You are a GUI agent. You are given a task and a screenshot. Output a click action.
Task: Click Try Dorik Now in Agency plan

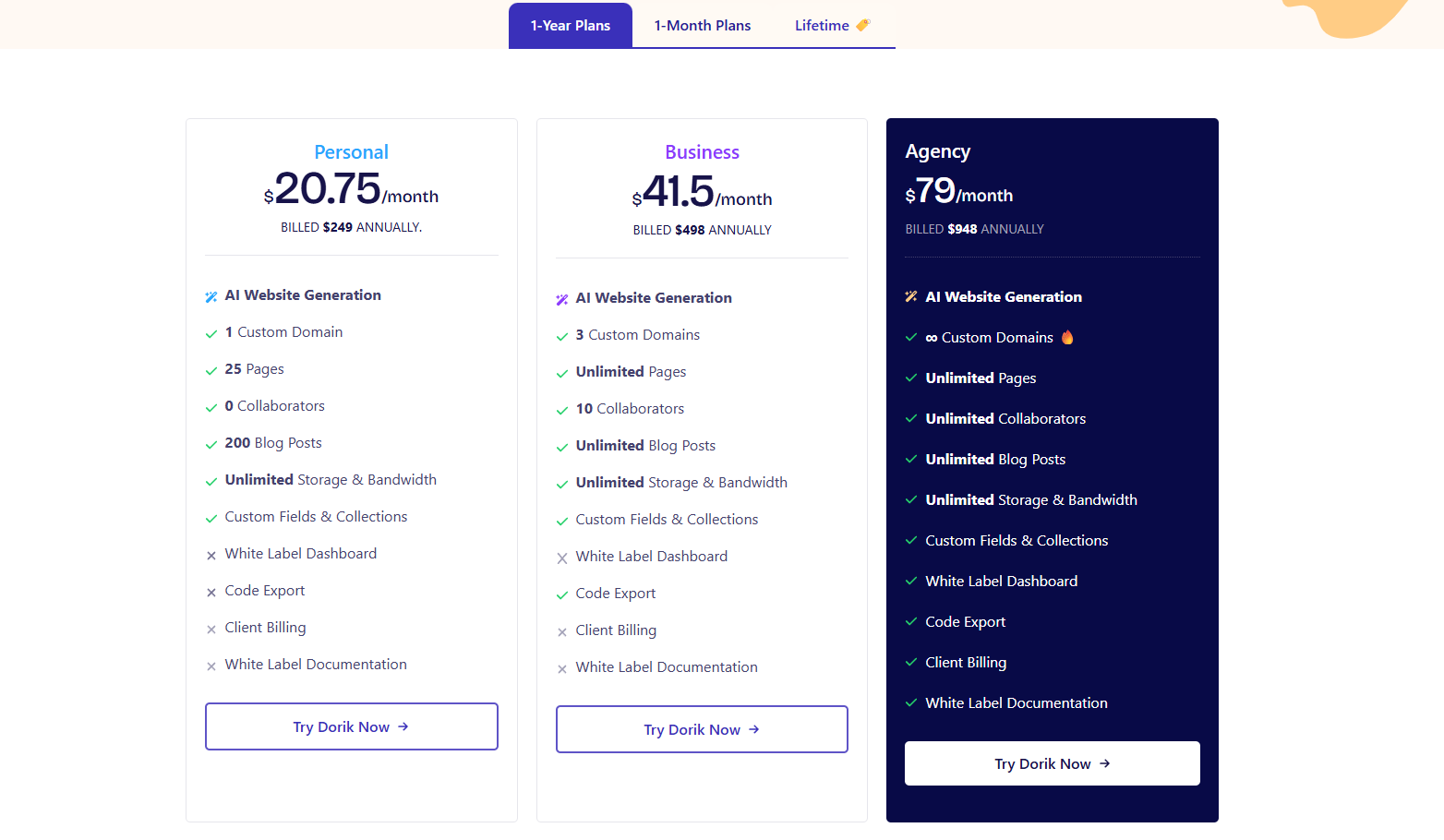(x=1053, y=763)
